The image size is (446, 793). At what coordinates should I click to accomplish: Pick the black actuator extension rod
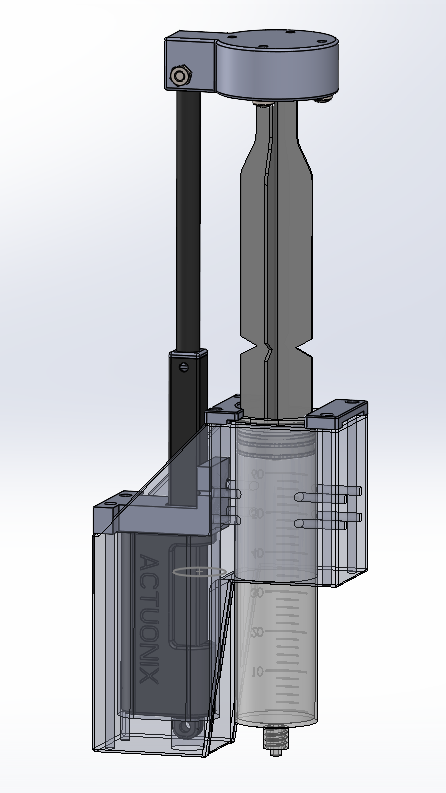pos(188,221)
